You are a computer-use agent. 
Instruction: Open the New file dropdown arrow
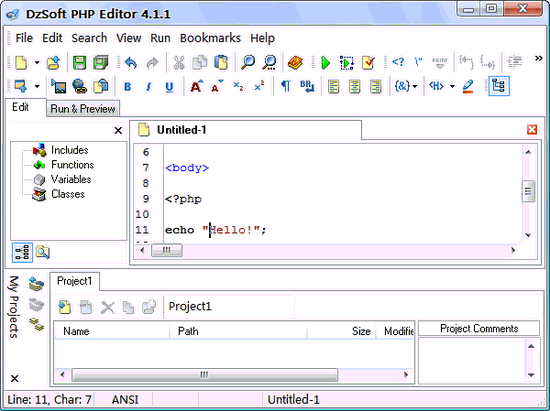(37, 63)
